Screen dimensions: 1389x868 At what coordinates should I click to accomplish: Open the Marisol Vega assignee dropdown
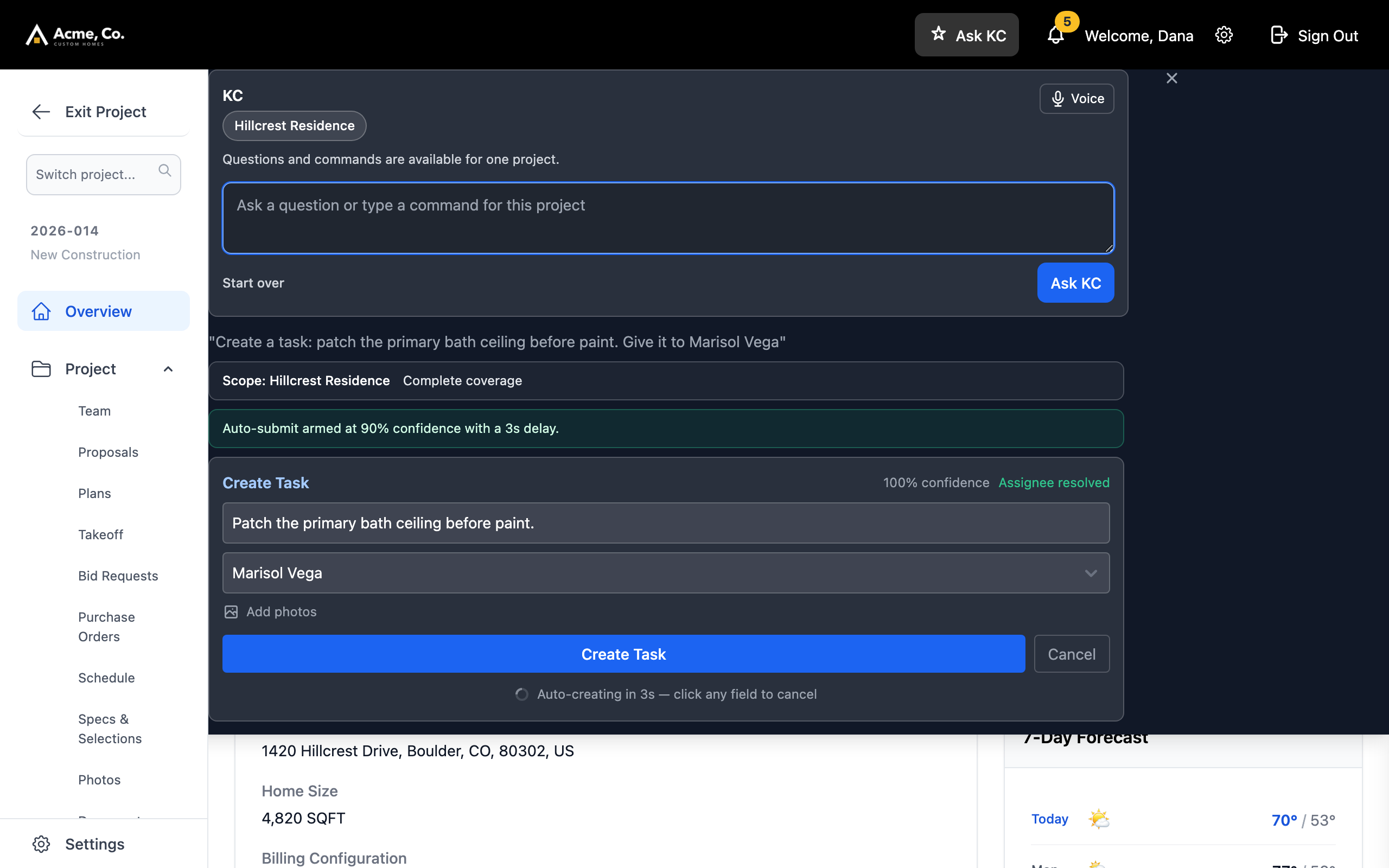pos(666,573)
